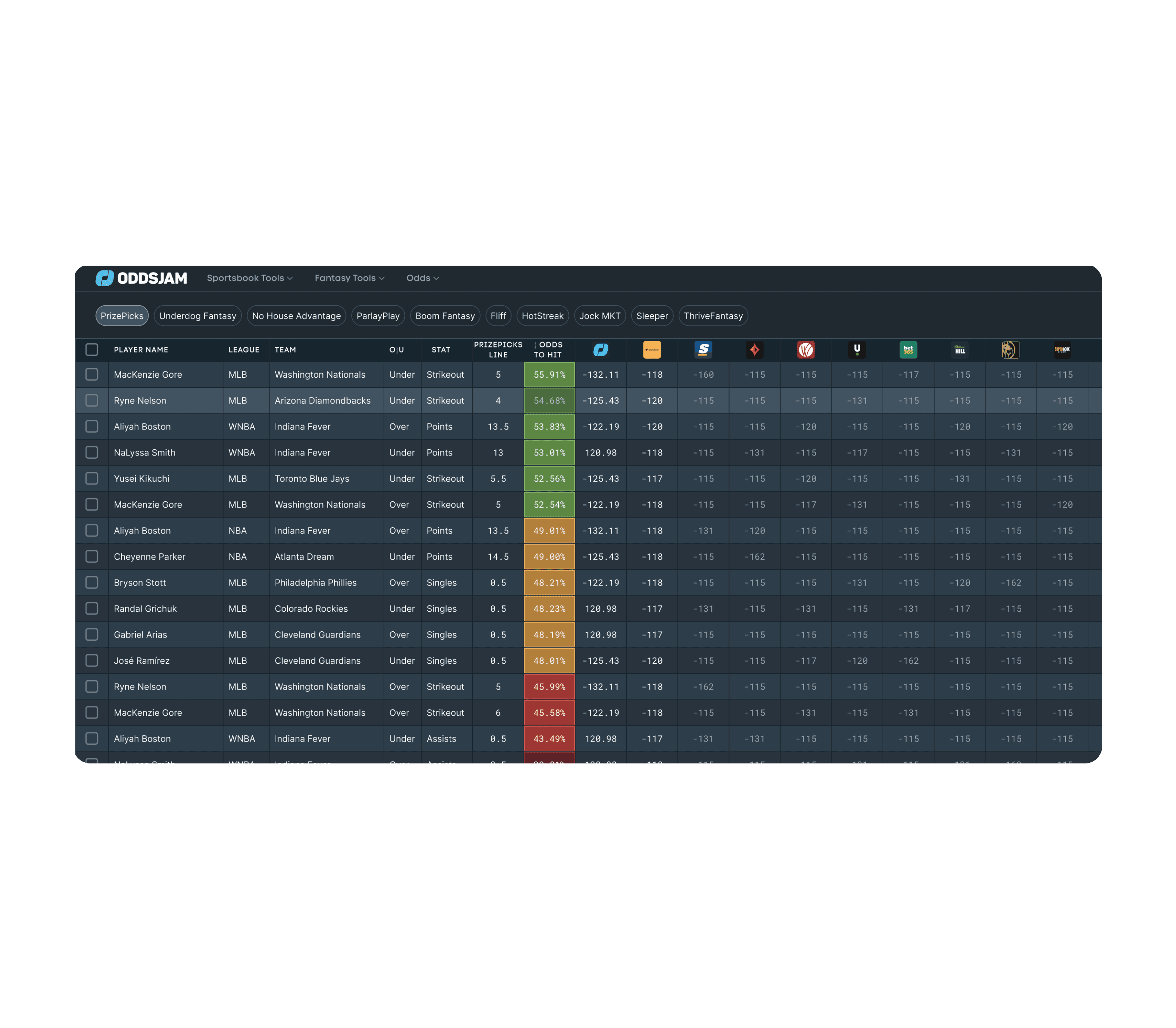Click theScore sportsbook icon
Image resolution: width=1176 pixels, height=1028 pixels.
[x=703, y=350]
